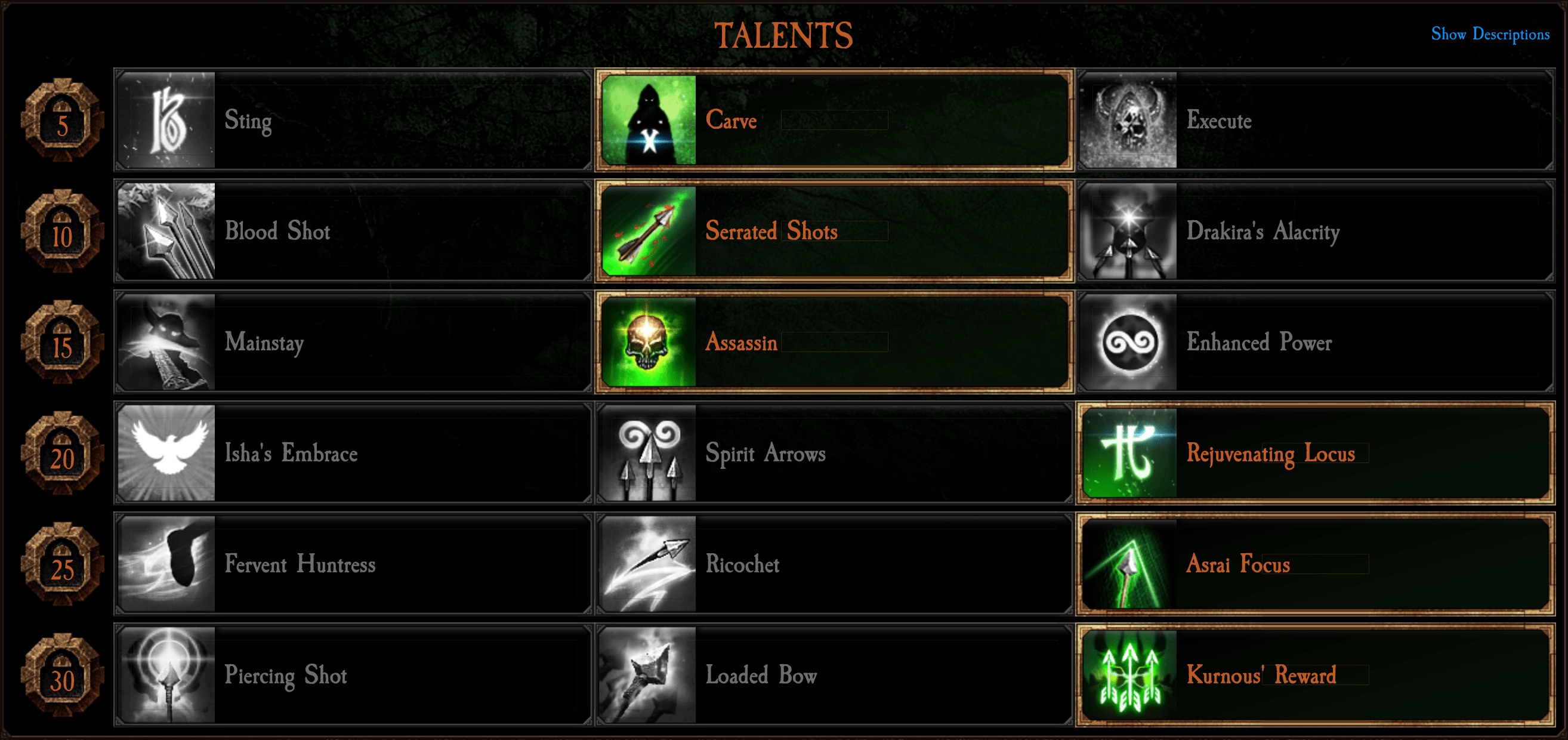Viewport: 1568px width, 740px height.
Task: Choose the Piercing Shot talent
Action: [353, 675]
